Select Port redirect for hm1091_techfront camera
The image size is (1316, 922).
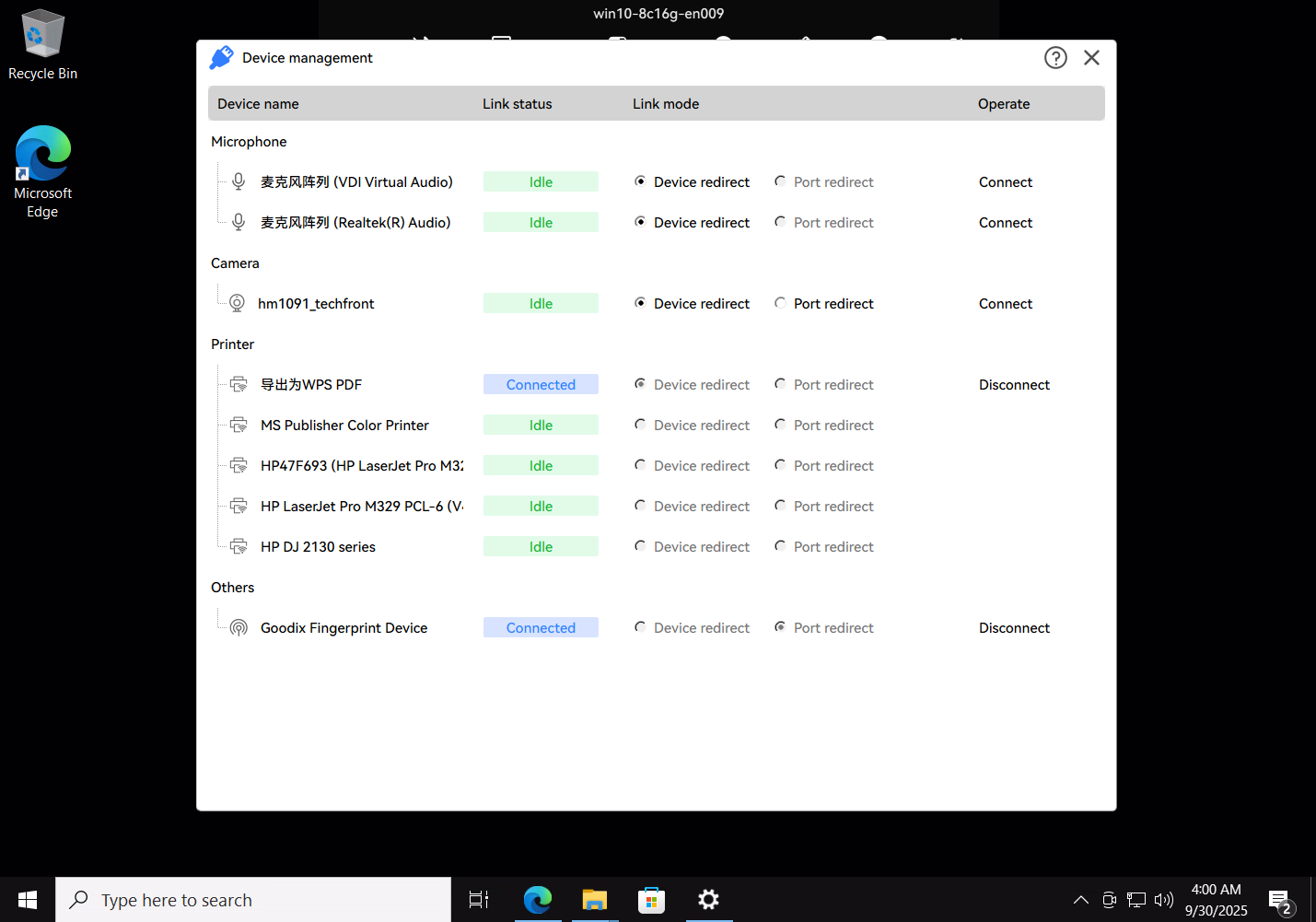(780, 304)
